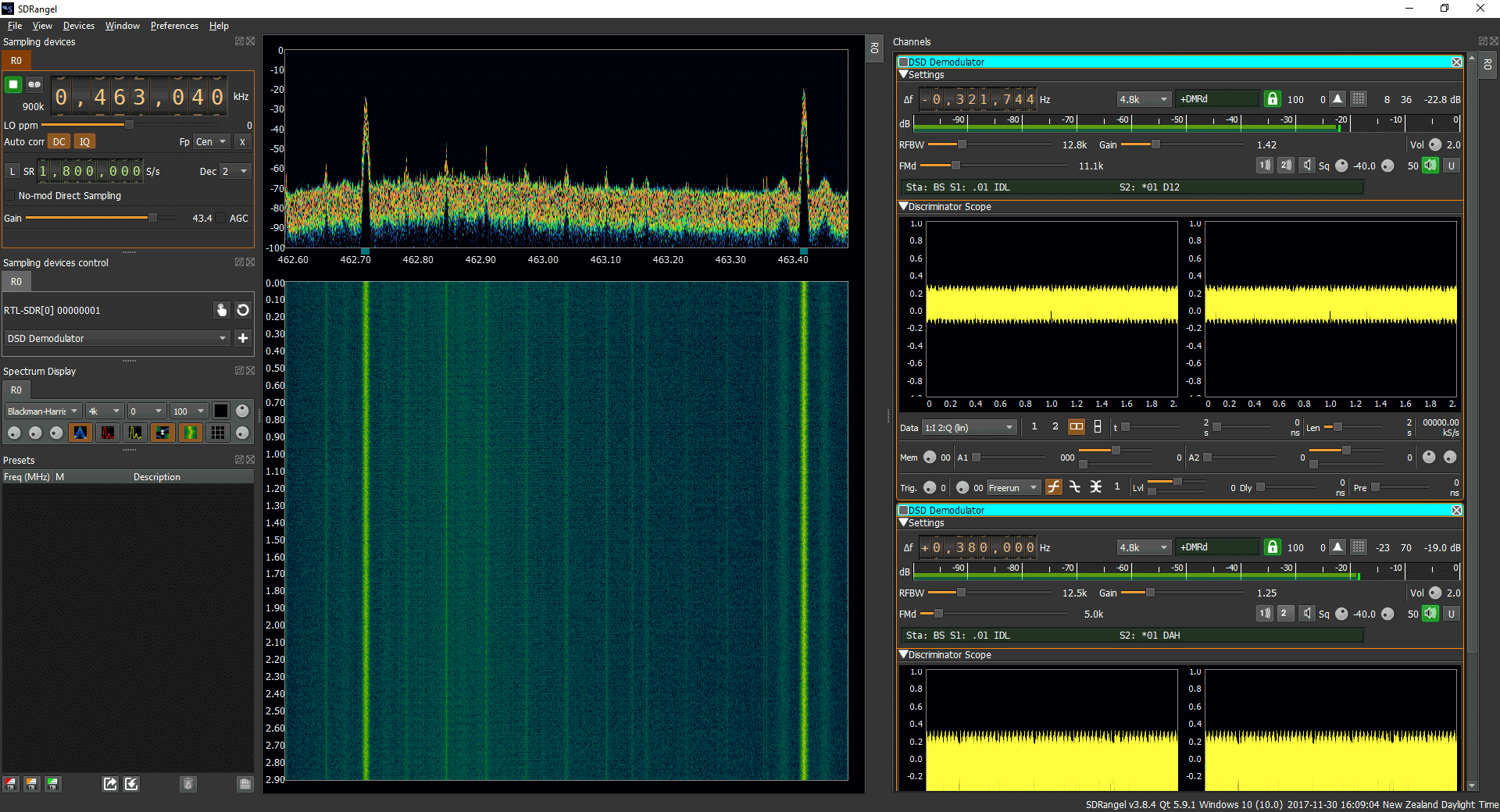Click the X button next to Fp Cen
The image size is (1500, 812).
click(242, 142)
